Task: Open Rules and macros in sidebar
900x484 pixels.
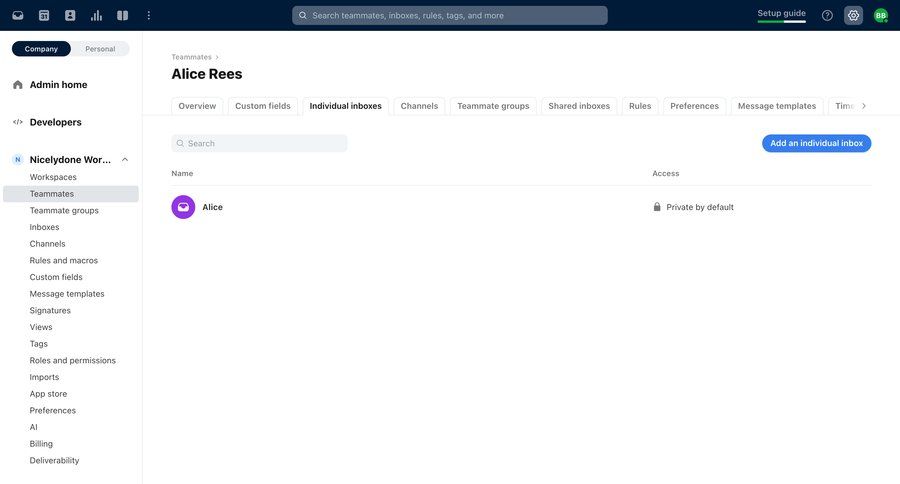Action: click(64, 260)
